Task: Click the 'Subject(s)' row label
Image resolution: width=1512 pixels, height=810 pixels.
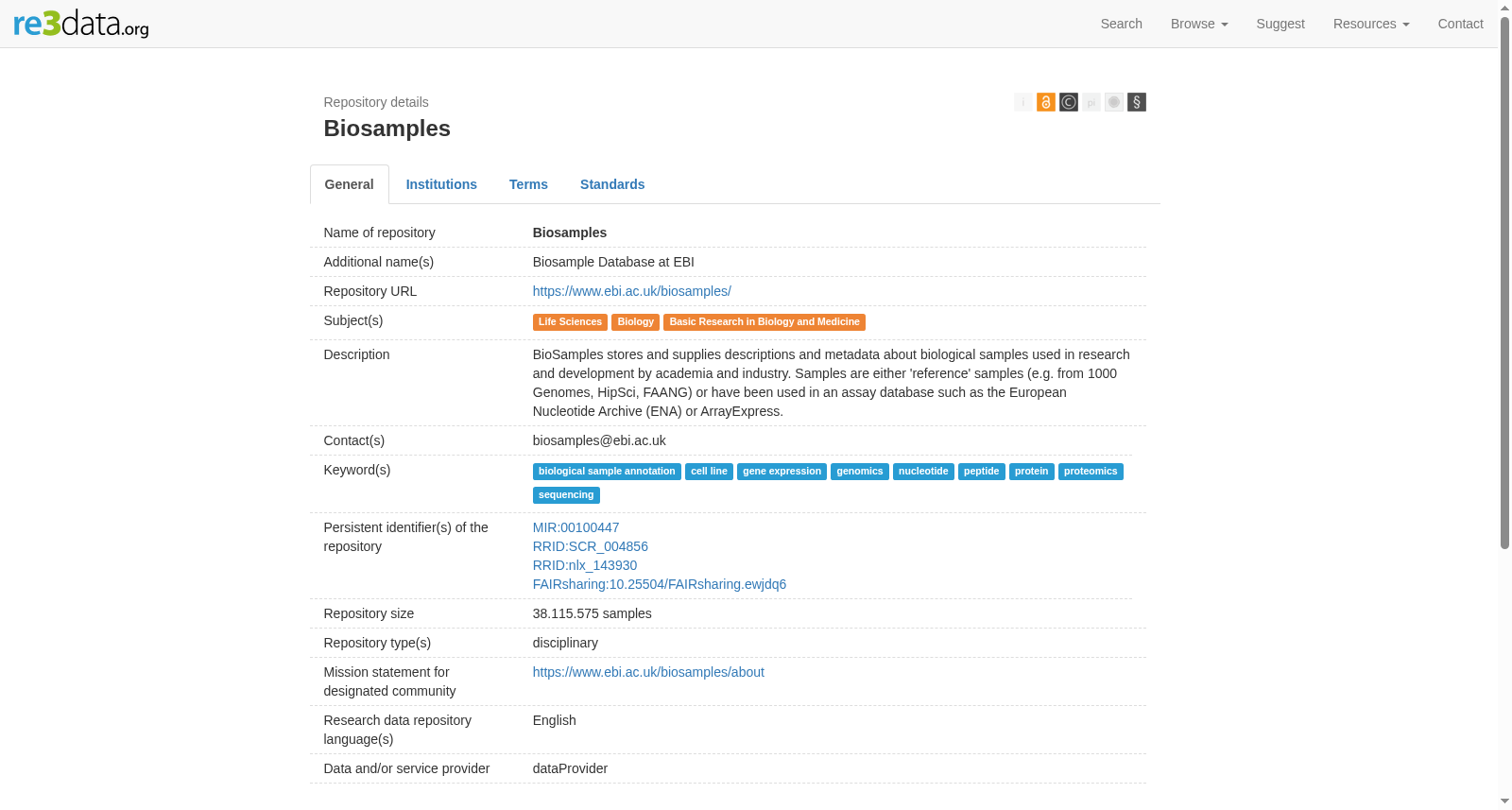Action: [x=353, y=320]
